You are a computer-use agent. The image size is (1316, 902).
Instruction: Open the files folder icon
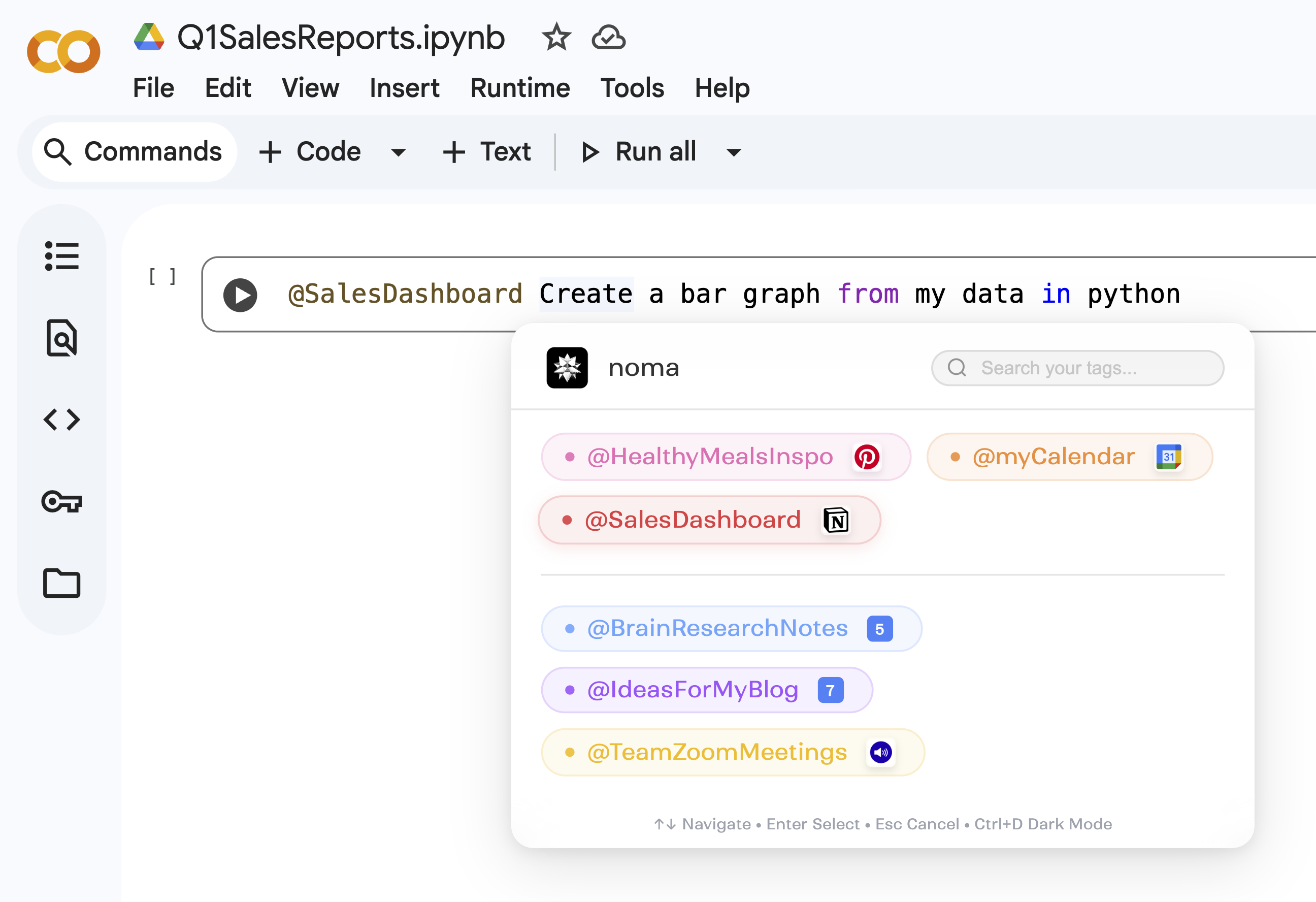click(62, 583)
